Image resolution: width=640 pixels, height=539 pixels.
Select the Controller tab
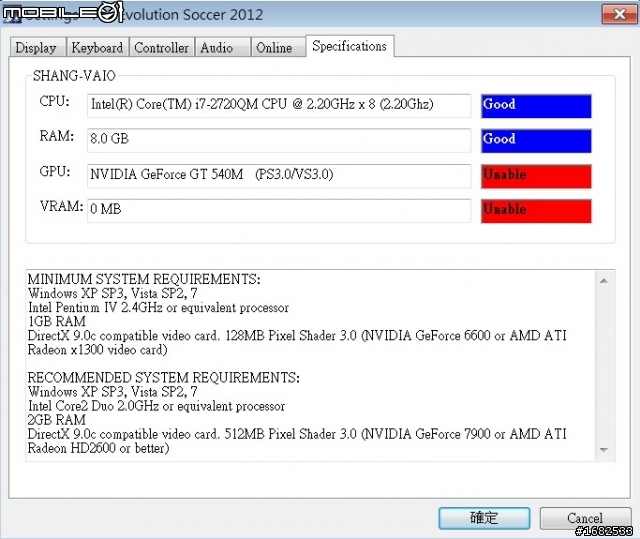pos(162,47)
